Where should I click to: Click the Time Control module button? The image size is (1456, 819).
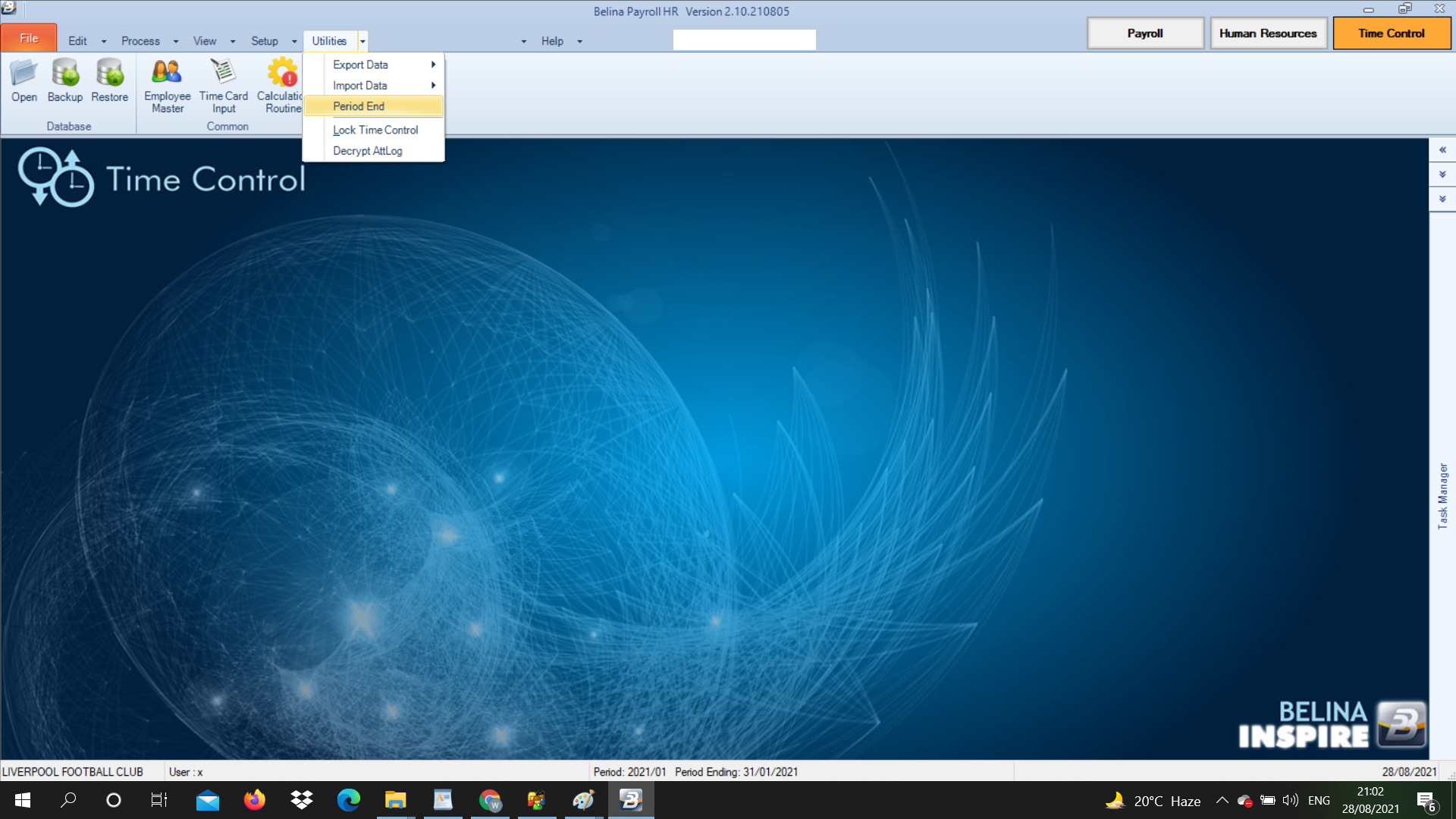click(1392, 33)
